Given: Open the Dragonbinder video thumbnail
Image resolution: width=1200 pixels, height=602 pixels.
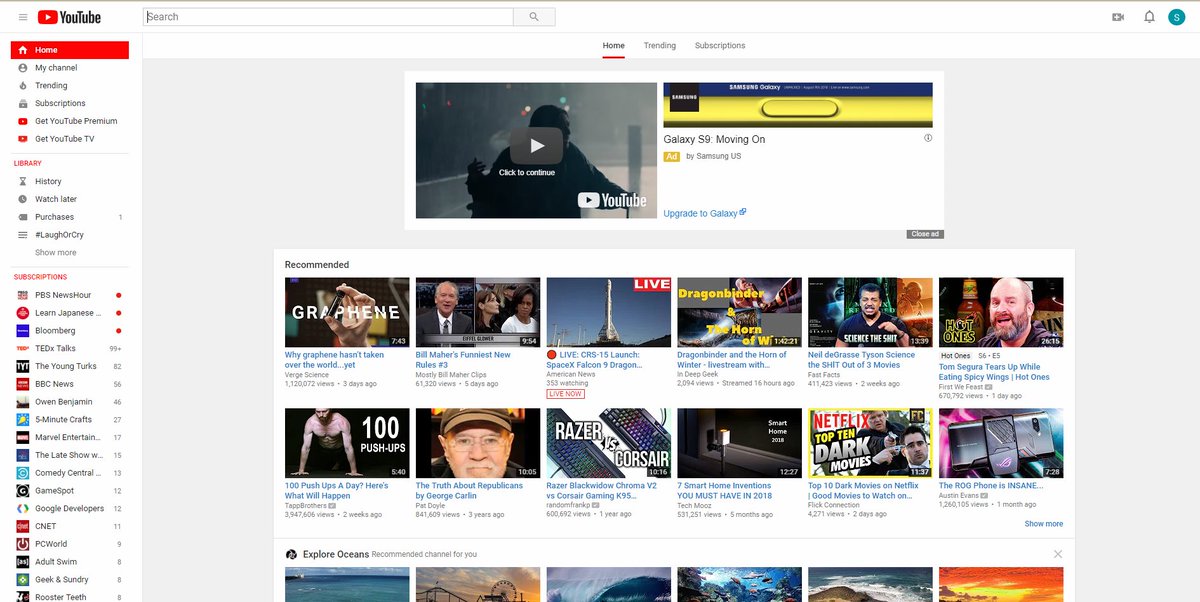Looking at the screenshot, I should [740, 312].
